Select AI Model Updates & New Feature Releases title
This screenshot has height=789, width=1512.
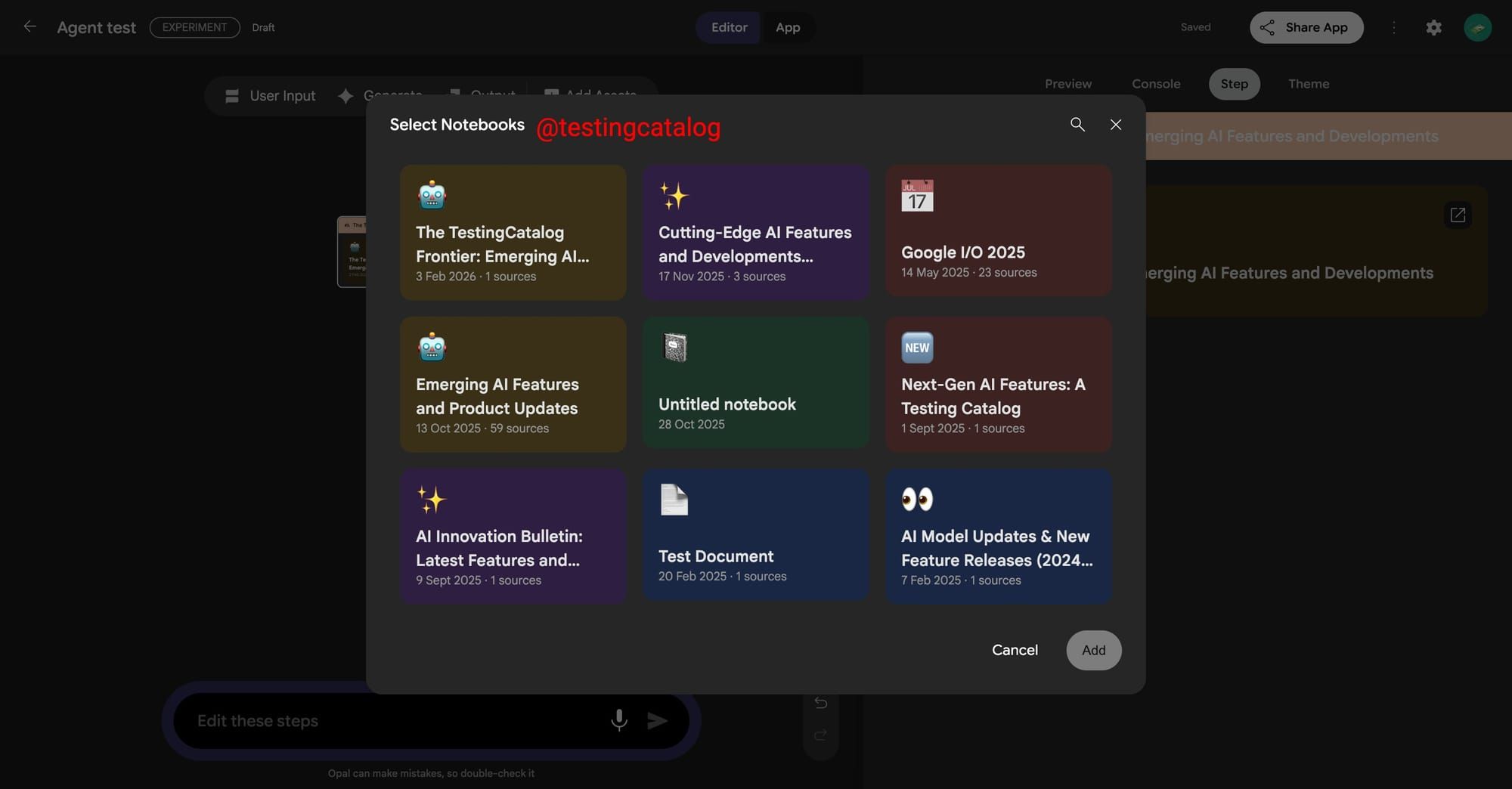(997, 548)
